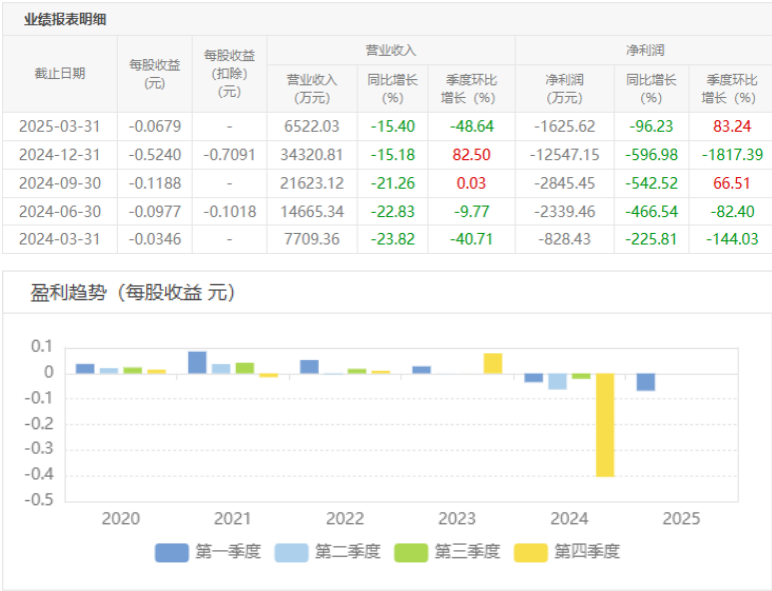772x591 pixels.
Task: Click profit growth value -542.52
Action: point(651,184)
